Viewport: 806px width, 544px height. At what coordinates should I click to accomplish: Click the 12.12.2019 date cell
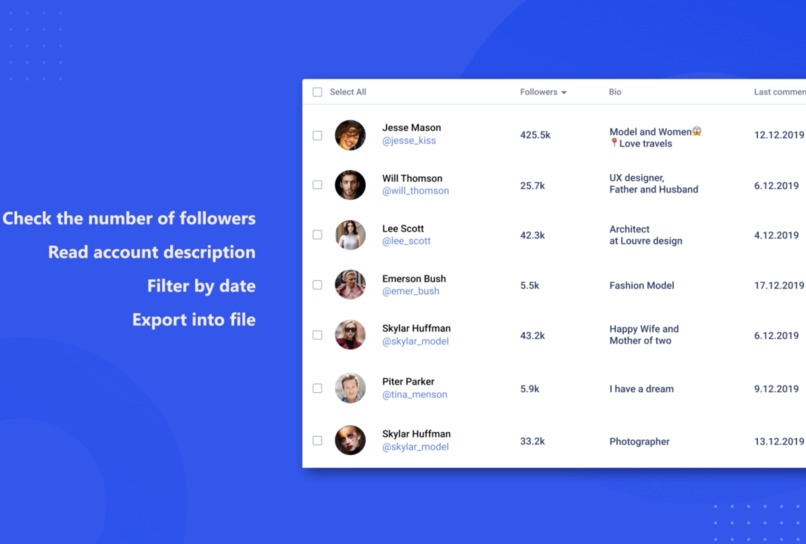tap(779, 135)
